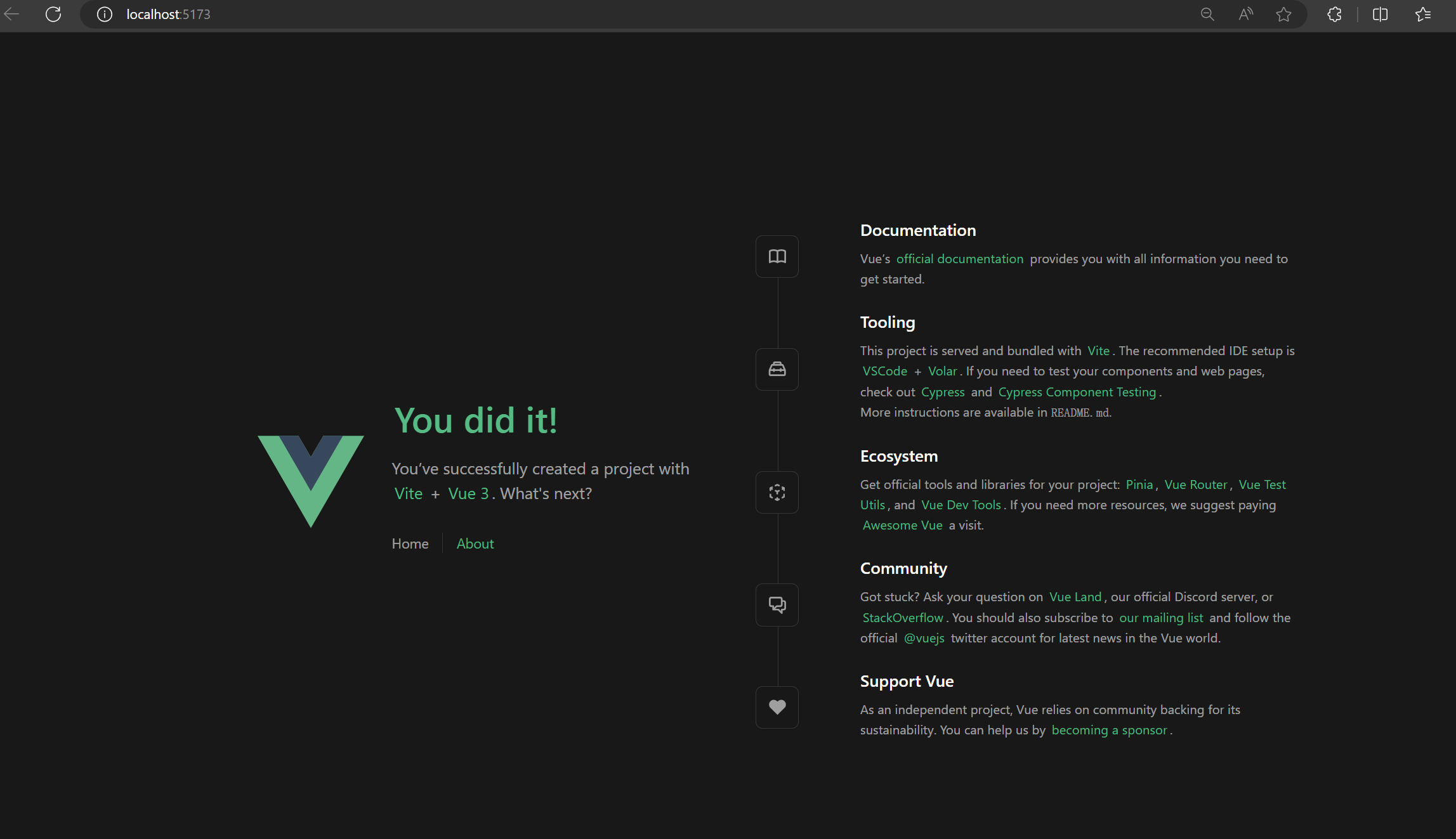View site information icon
Image resolution: width=1456 pixels, height=839 pixels.
[x=104, y=14]
